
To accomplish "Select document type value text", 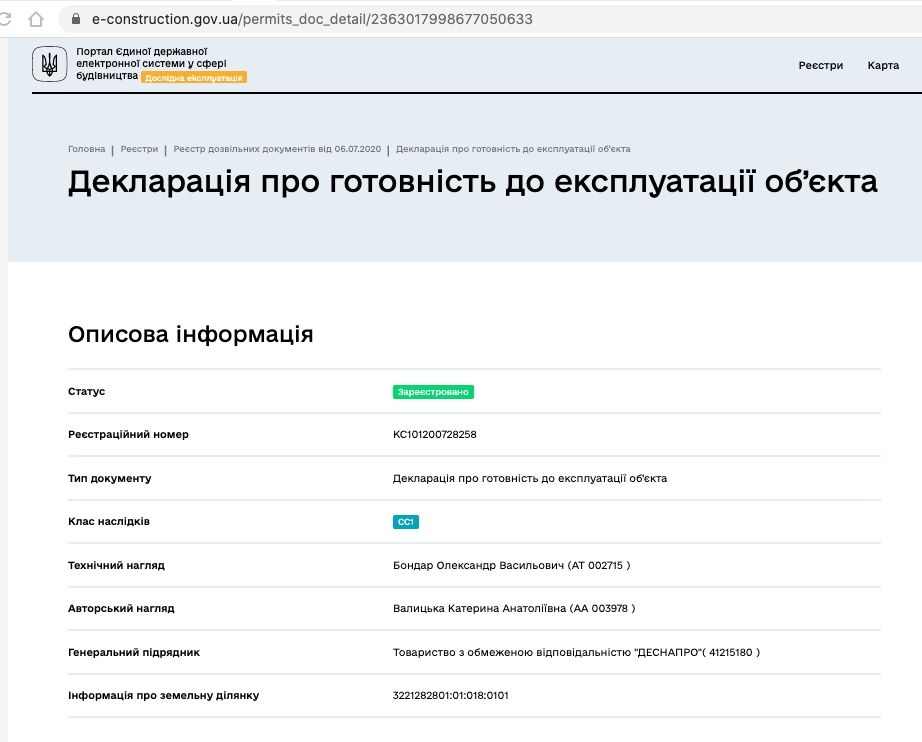I will tap(530, 478).
